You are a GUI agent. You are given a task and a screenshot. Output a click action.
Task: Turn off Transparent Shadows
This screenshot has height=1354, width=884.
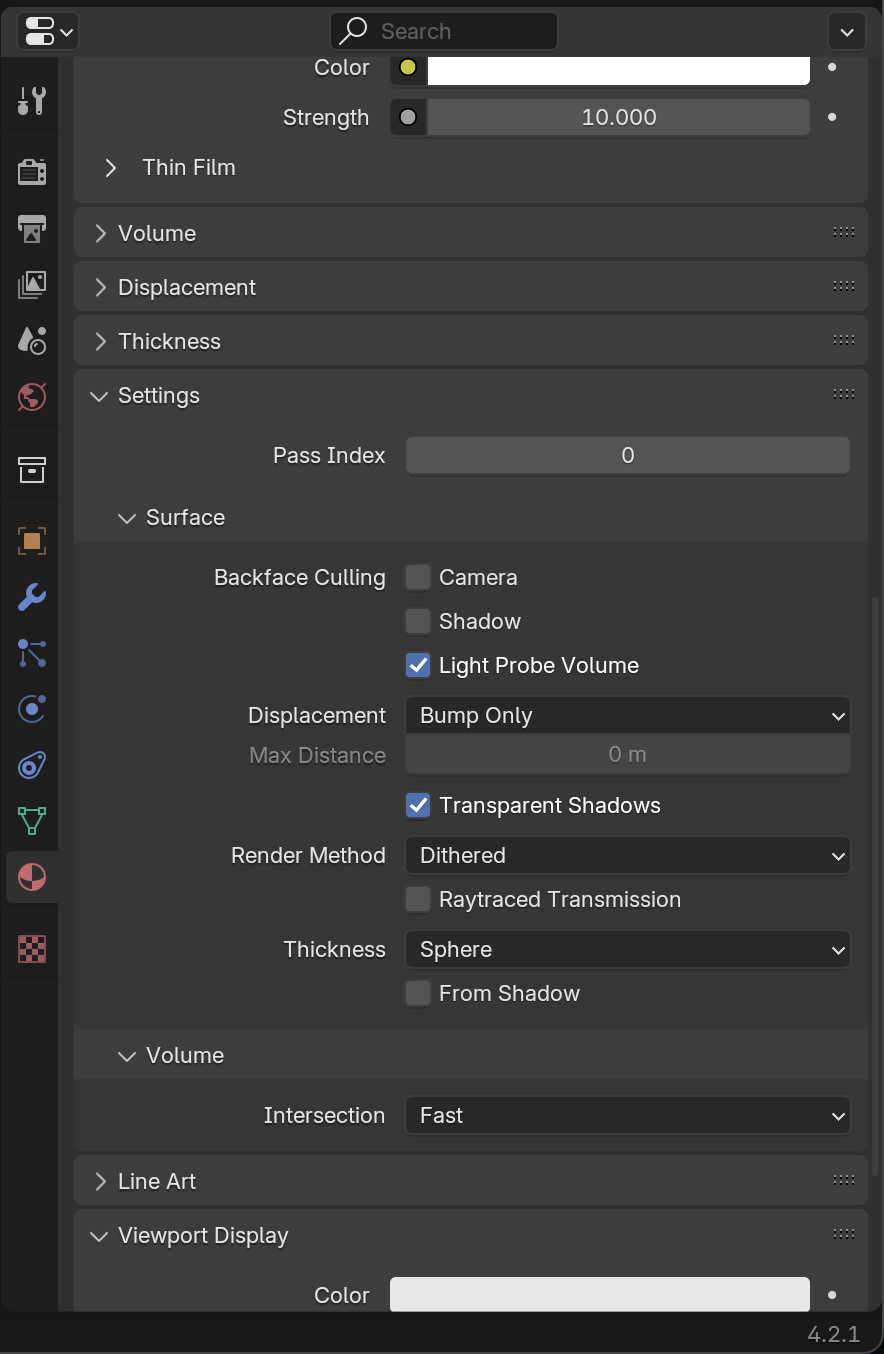tap(418, 806)
